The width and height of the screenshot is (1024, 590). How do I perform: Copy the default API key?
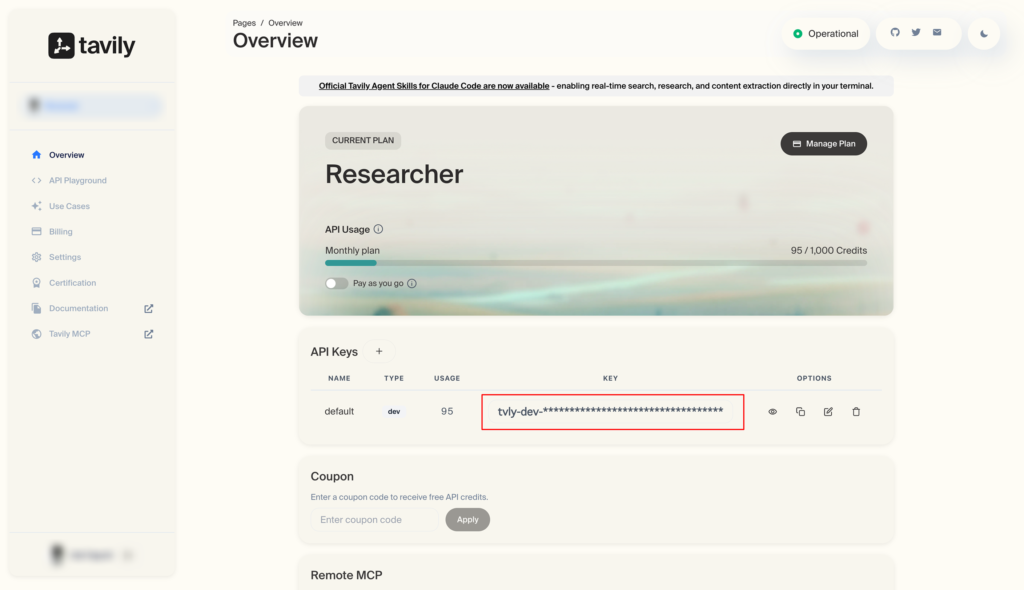[800, 412]
